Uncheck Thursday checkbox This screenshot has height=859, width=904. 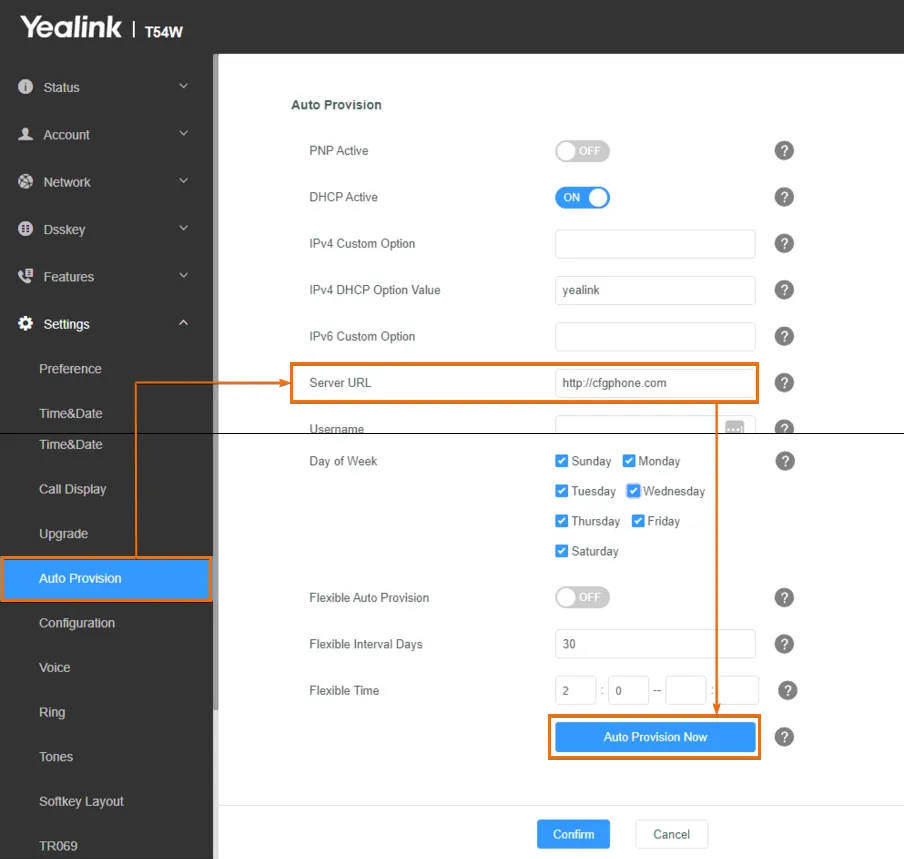click(x=562, y=521)
